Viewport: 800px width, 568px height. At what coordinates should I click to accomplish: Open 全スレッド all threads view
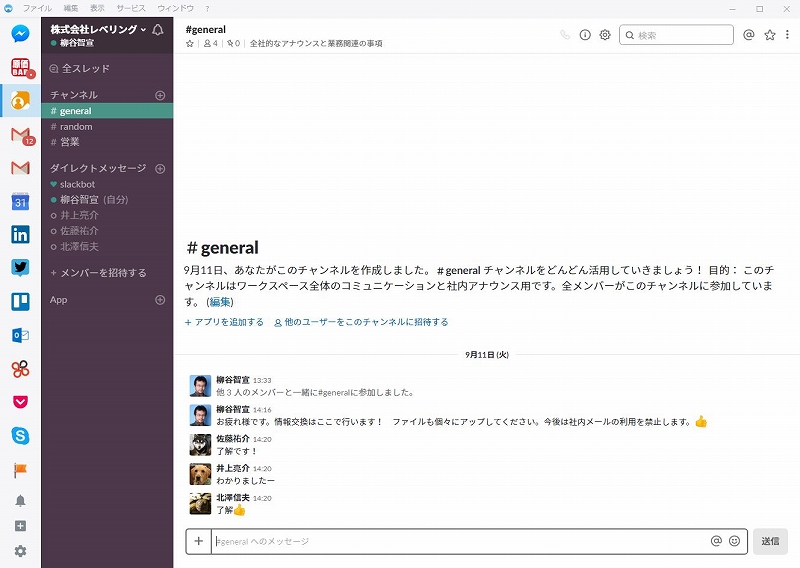79,68
